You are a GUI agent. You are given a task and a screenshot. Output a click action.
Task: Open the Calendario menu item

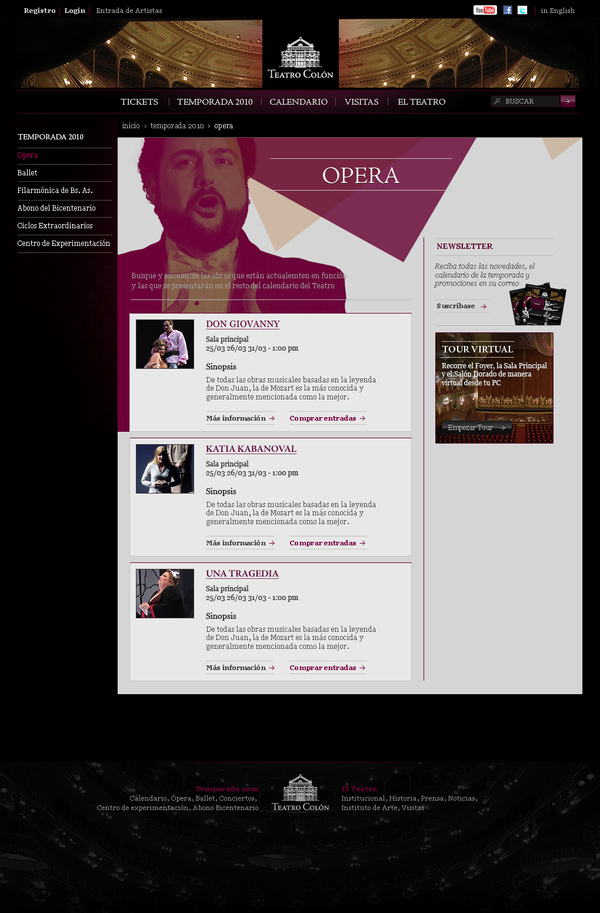pos(298,102)
